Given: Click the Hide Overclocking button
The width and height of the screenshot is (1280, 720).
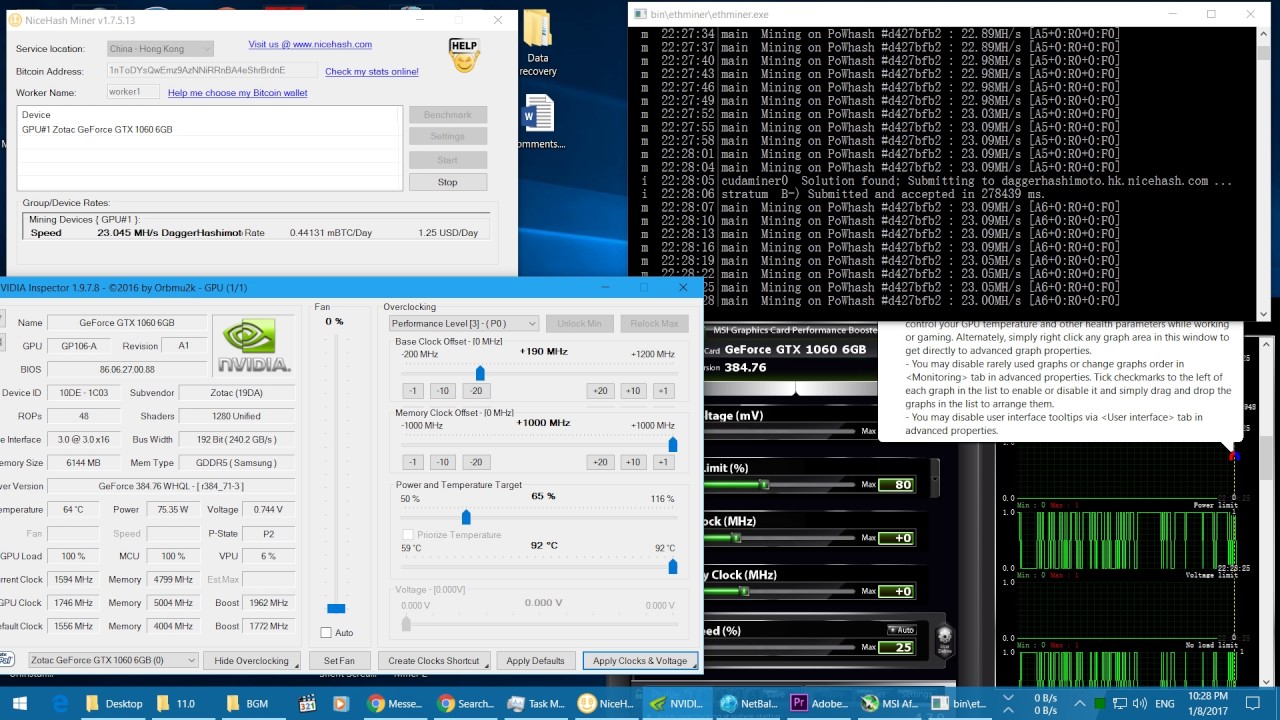Looking at the screenshot, I should [251, 660].
